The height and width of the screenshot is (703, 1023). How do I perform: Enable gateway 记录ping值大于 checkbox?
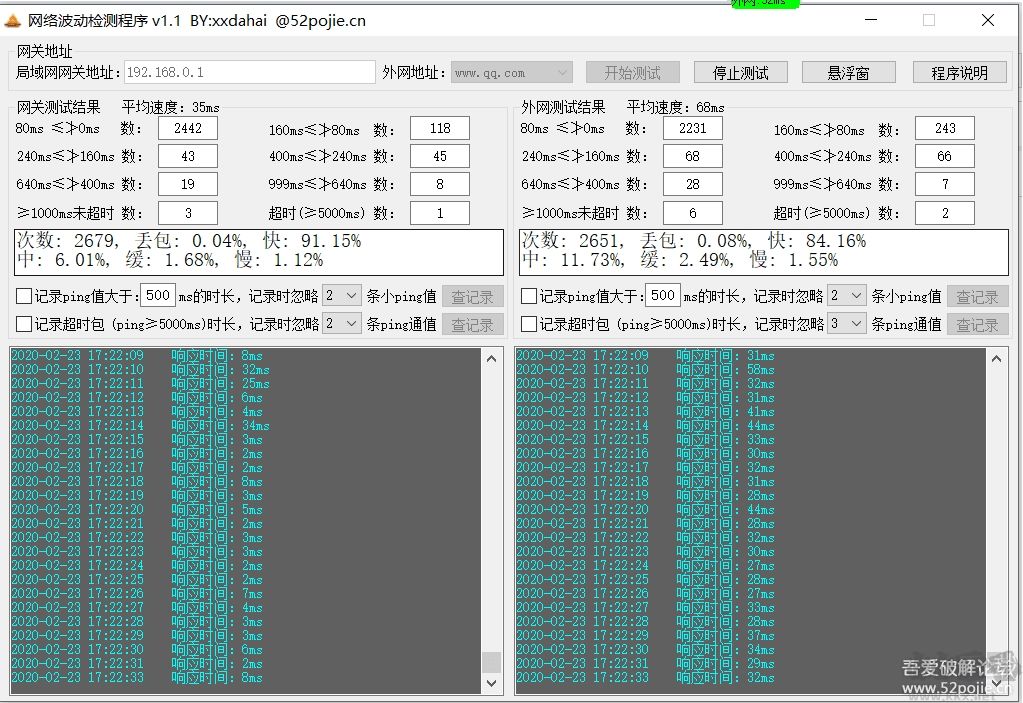click(24, 297)
